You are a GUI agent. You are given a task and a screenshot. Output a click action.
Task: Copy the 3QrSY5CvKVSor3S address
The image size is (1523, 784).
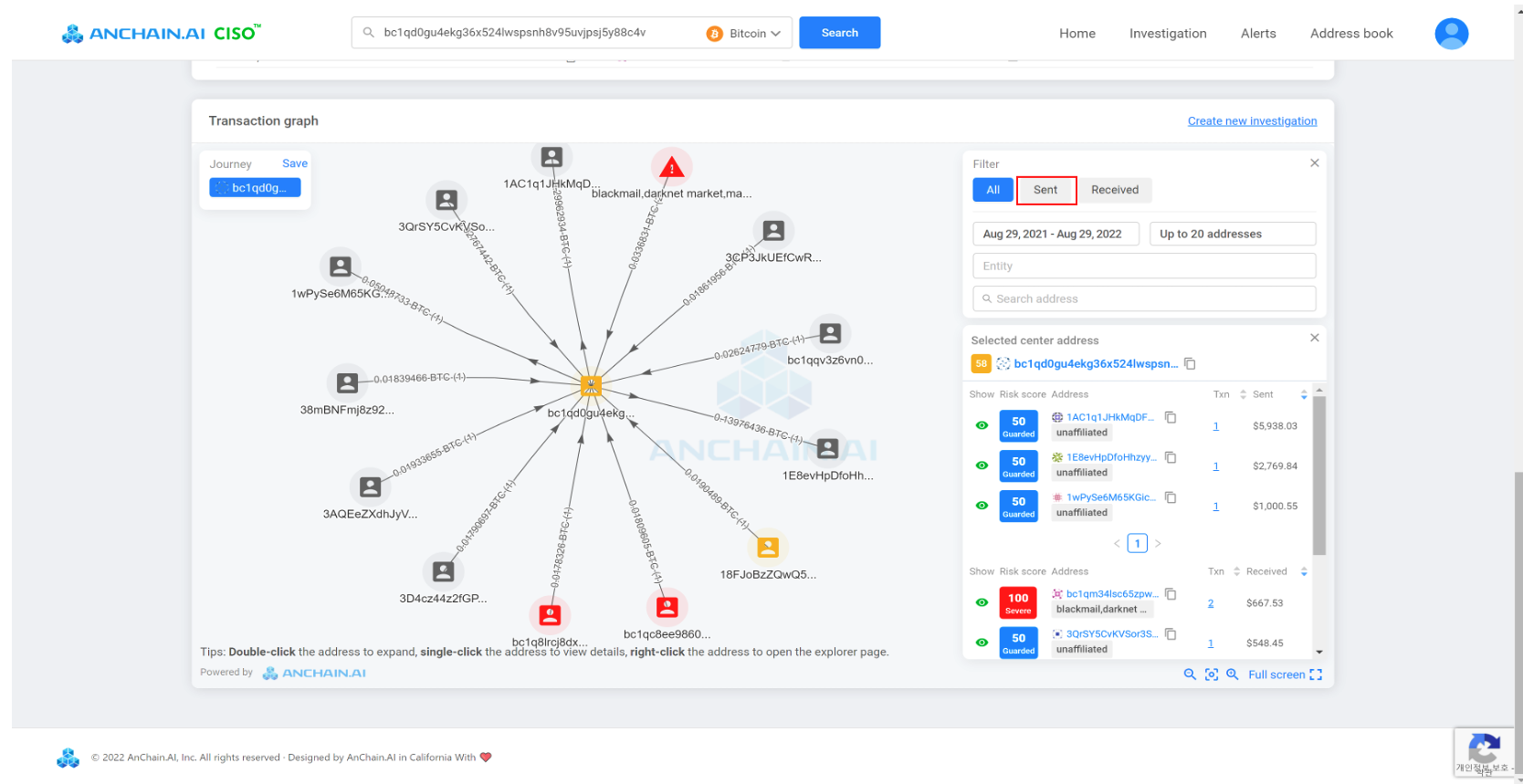(1171, 634)
